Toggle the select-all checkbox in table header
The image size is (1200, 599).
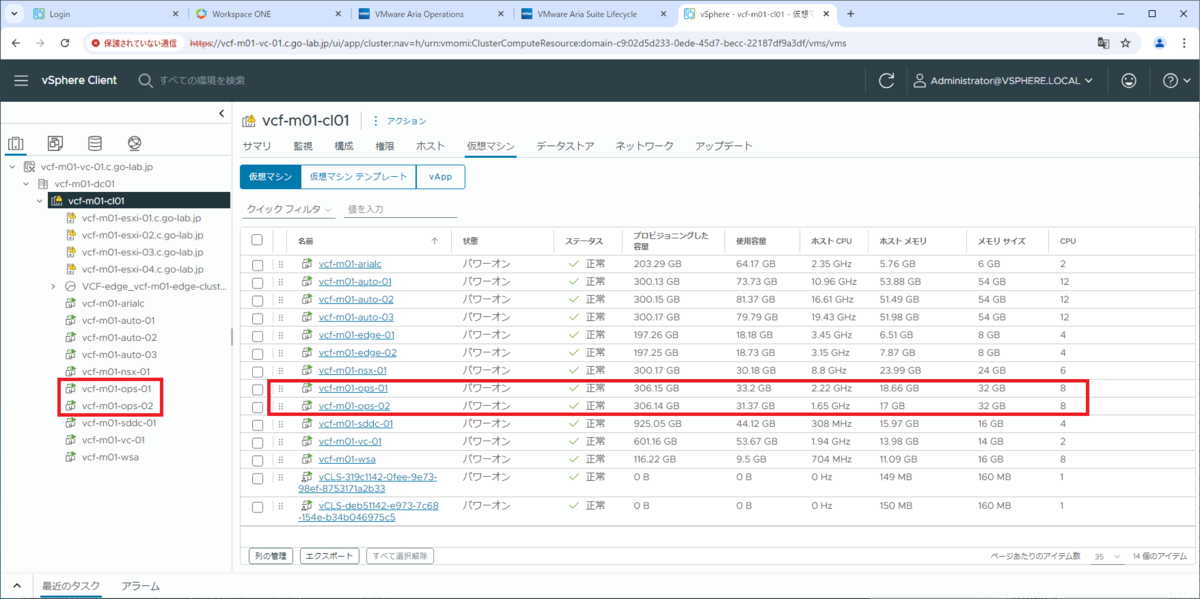tap(257, 240)
